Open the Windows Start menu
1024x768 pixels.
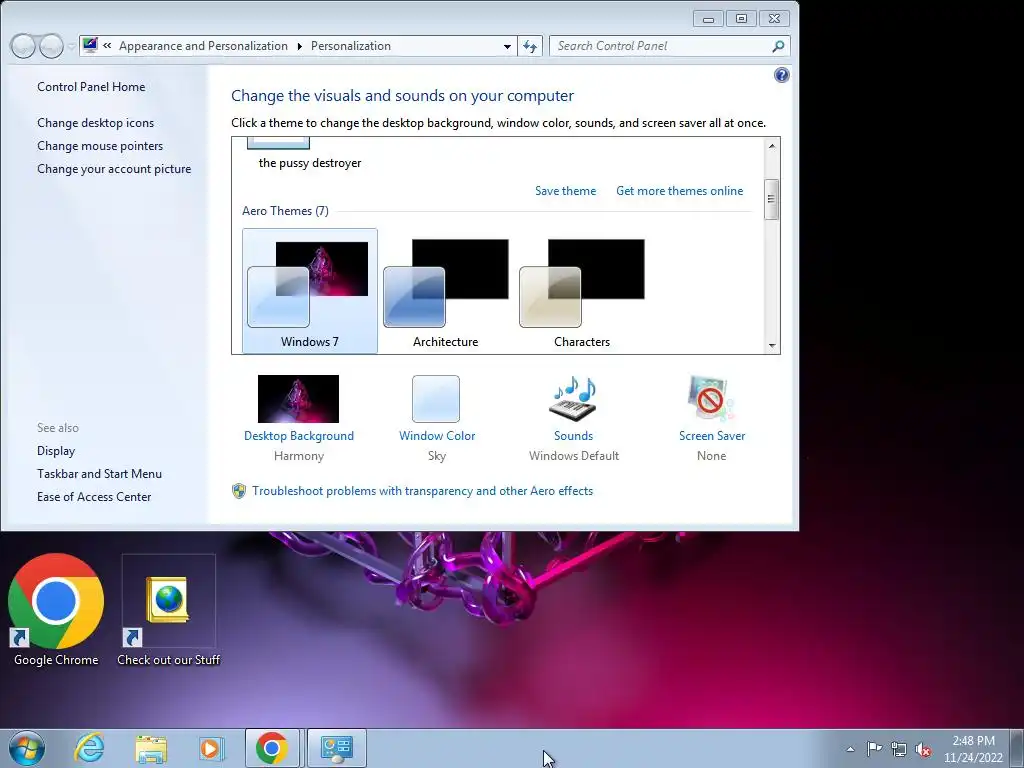click(27, 748)
